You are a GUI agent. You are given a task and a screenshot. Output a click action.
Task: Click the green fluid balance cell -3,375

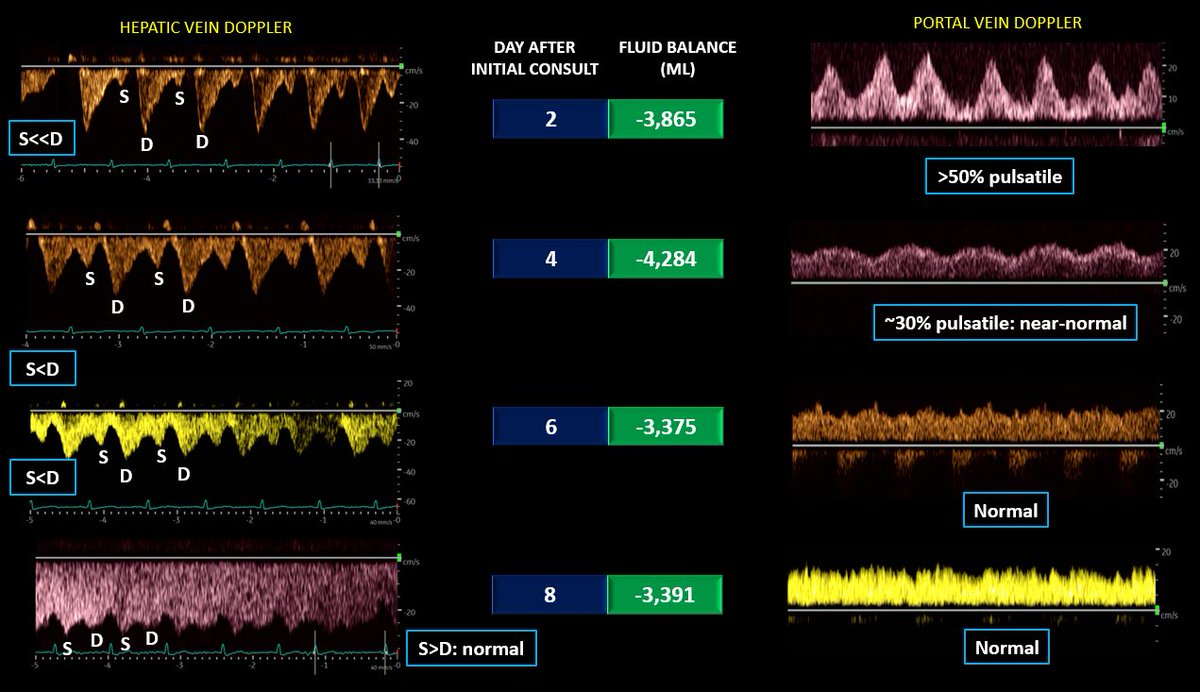(x=666, y=426)
